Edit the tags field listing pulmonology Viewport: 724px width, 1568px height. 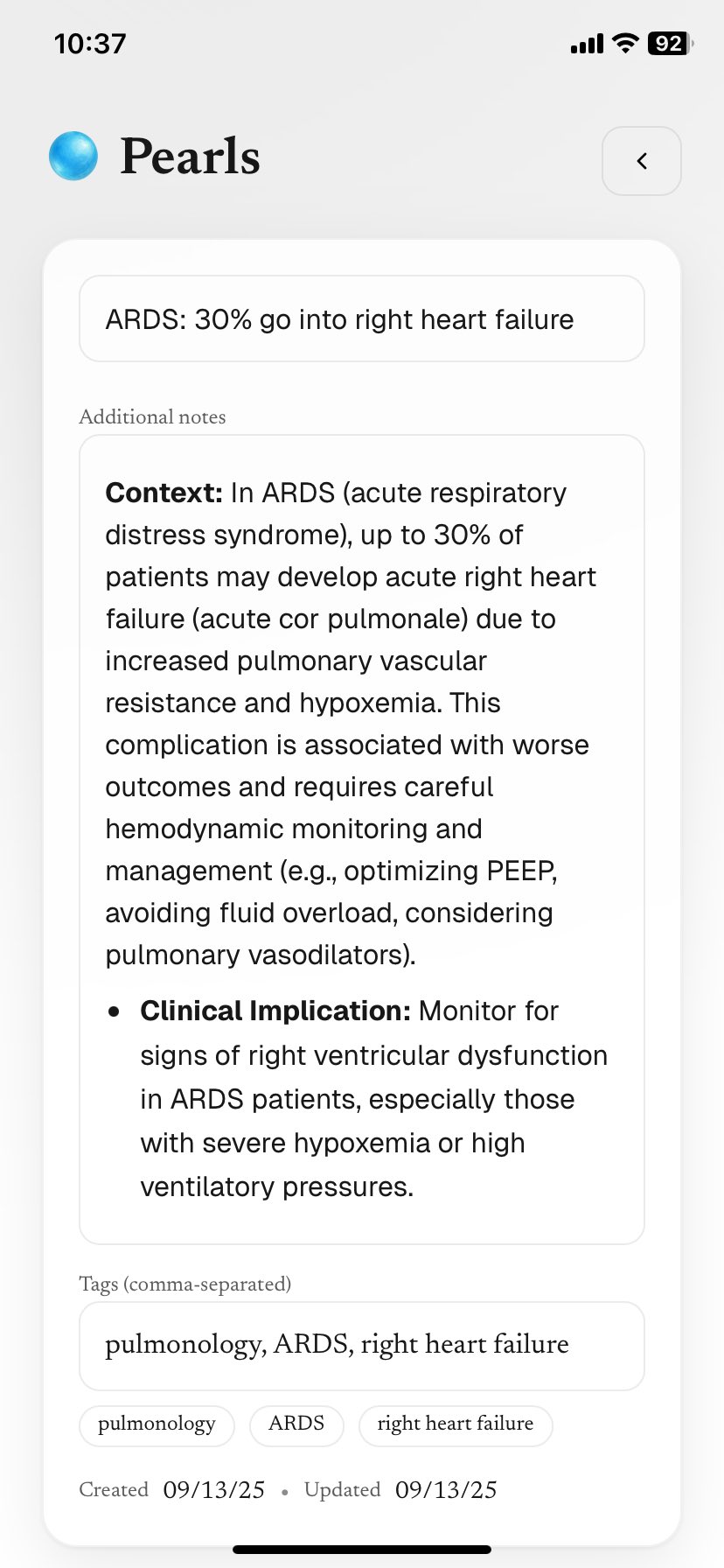click(362, 1346)
